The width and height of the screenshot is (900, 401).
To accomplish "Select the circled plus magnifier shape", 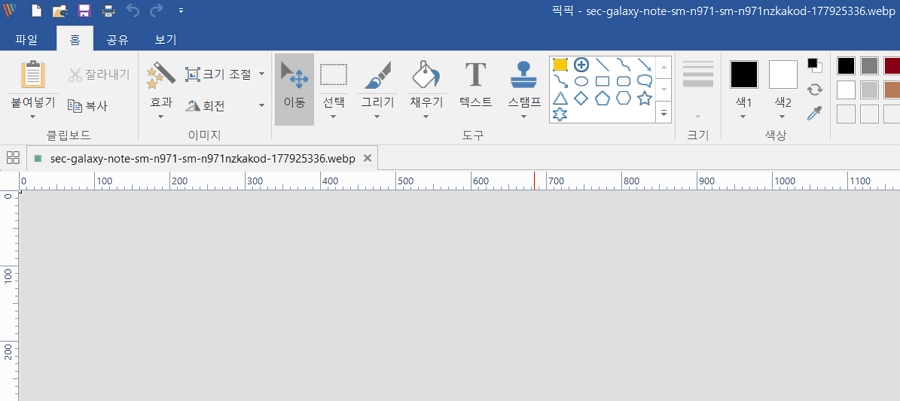I will [x=581, y=65].
